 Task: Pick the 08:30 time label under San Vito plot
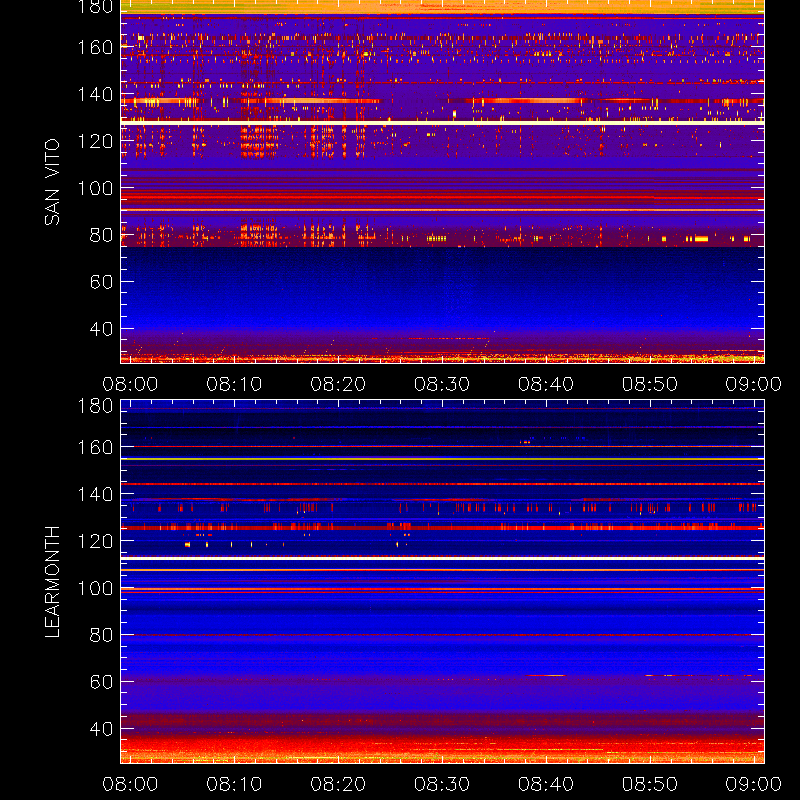pyautogui.click(x=442, y=384)
